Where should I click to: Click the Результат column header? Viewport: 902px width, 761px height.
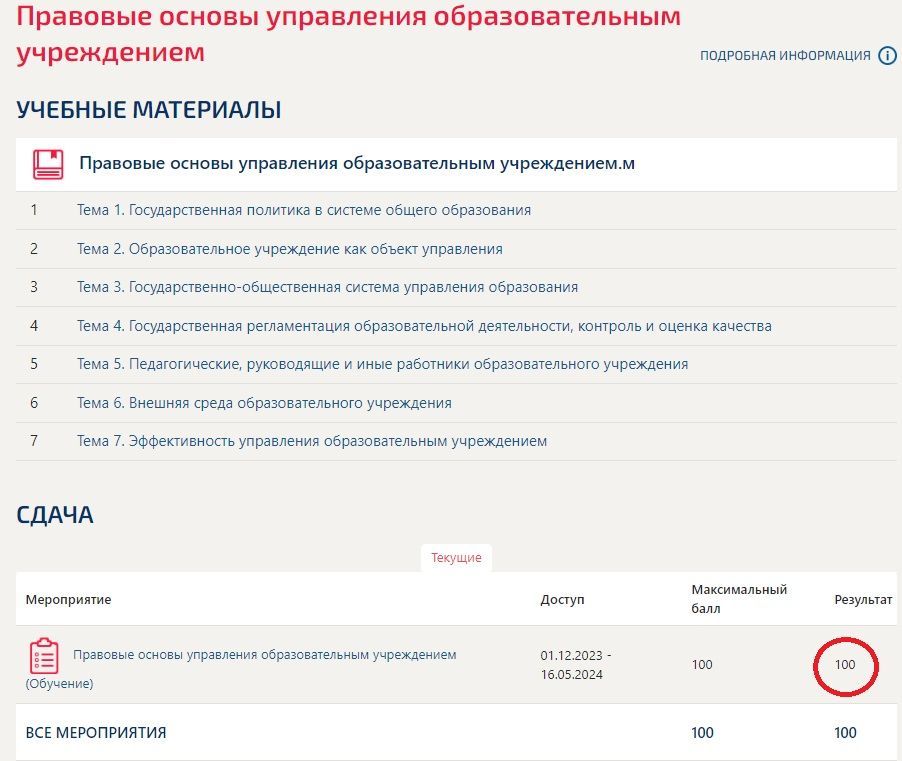pos(863,599)
